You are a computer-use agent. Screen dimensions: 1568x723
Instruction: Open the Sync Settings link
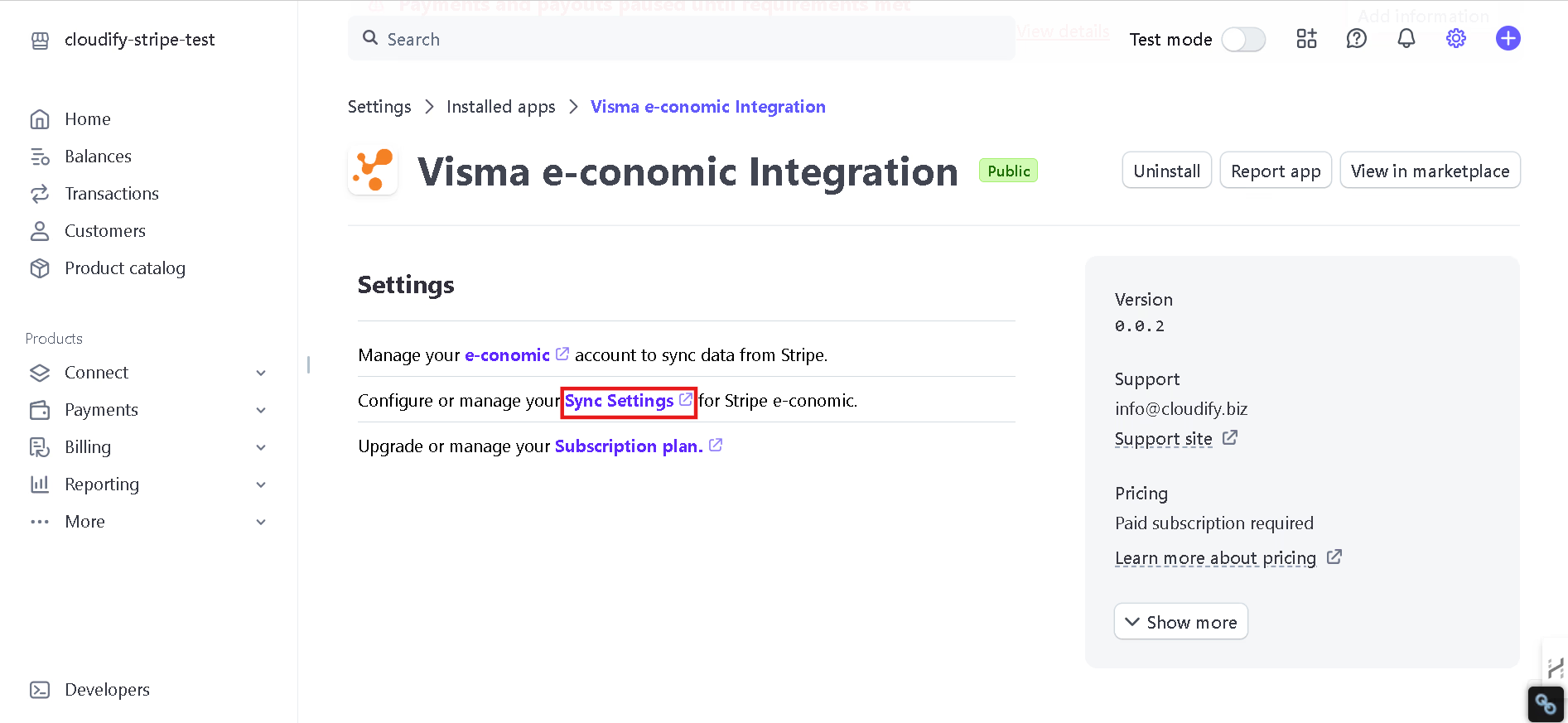[x=620, y=401]
